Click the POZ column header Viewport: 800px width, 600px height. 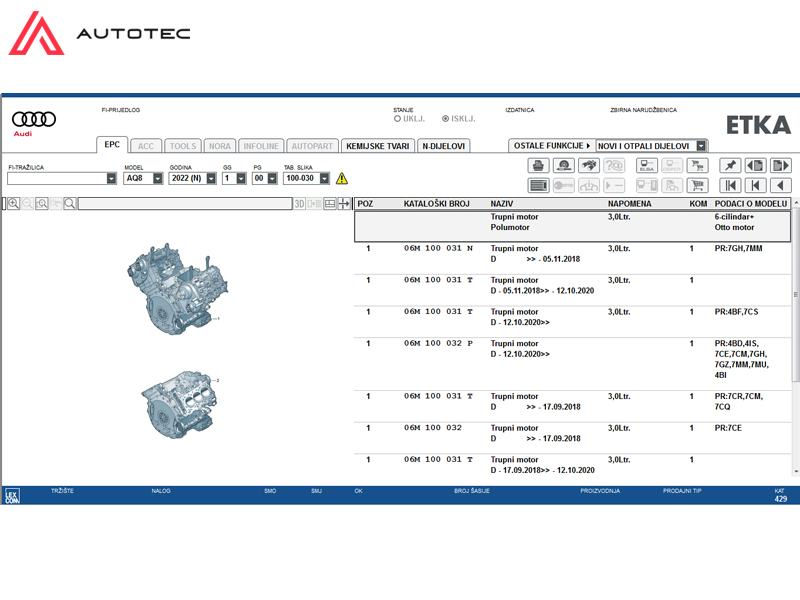tap(365, 204)
